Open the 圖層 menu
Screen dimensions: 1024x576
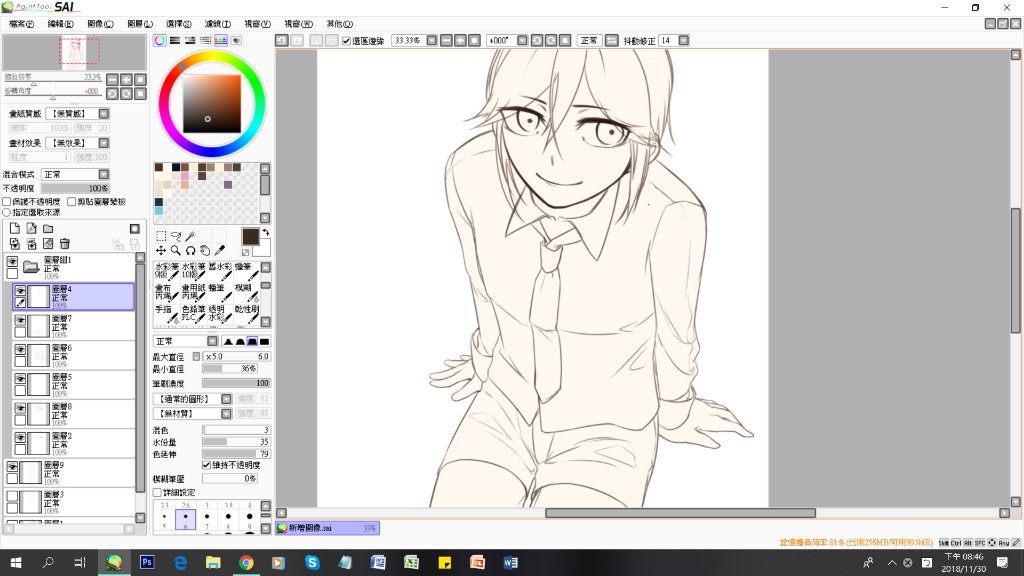pos(140,24)
